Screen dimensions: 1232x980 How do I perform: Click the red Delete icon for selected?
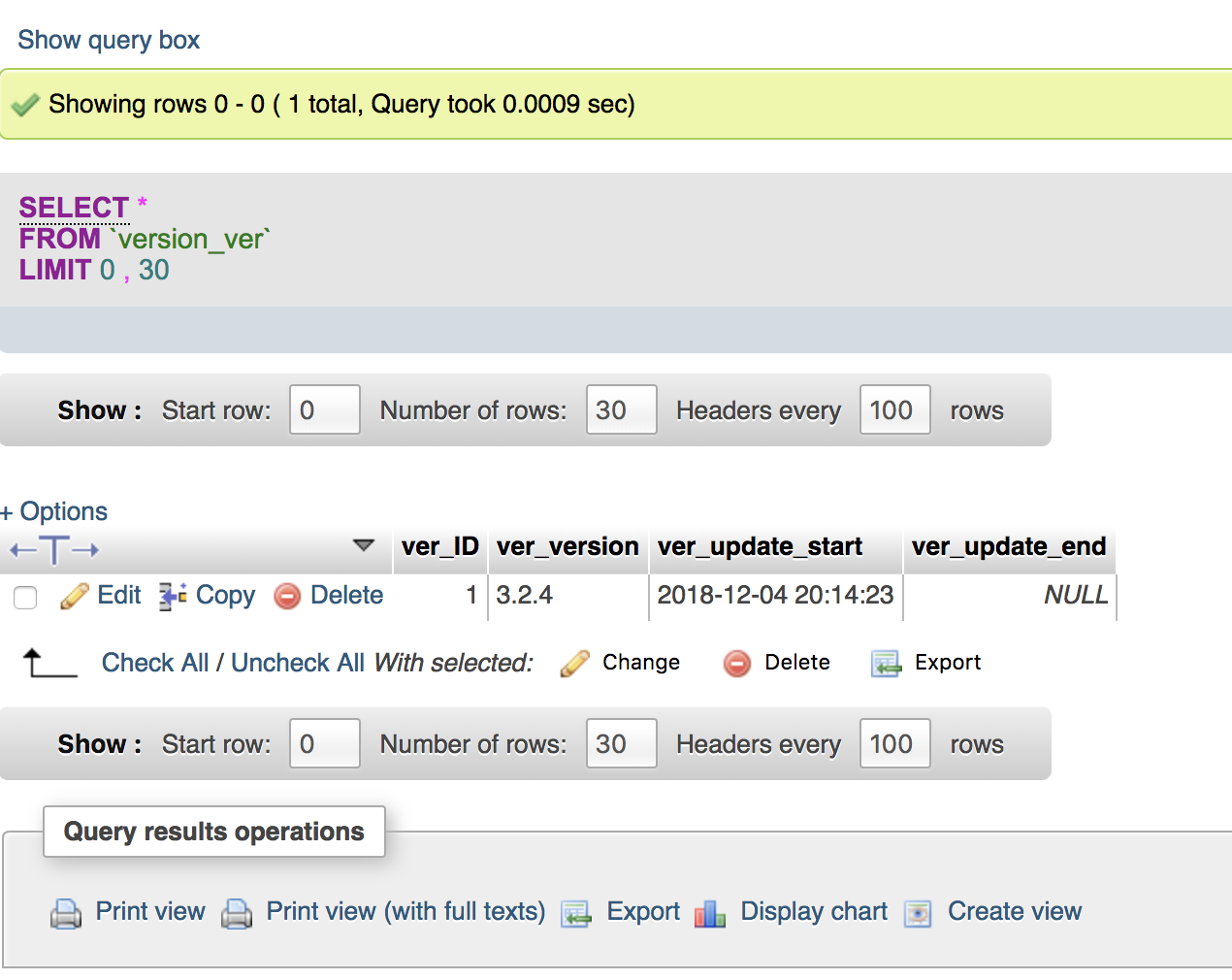pos(737,664)
